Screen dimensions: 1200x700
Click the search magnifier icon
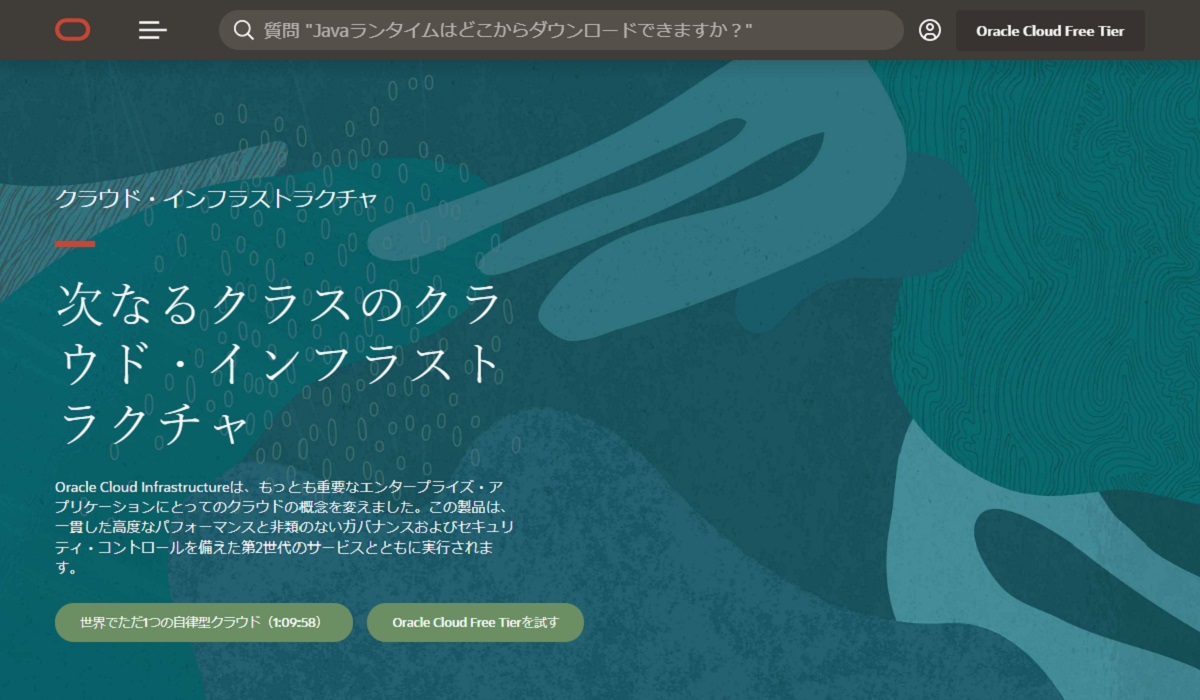pos(243,30)
